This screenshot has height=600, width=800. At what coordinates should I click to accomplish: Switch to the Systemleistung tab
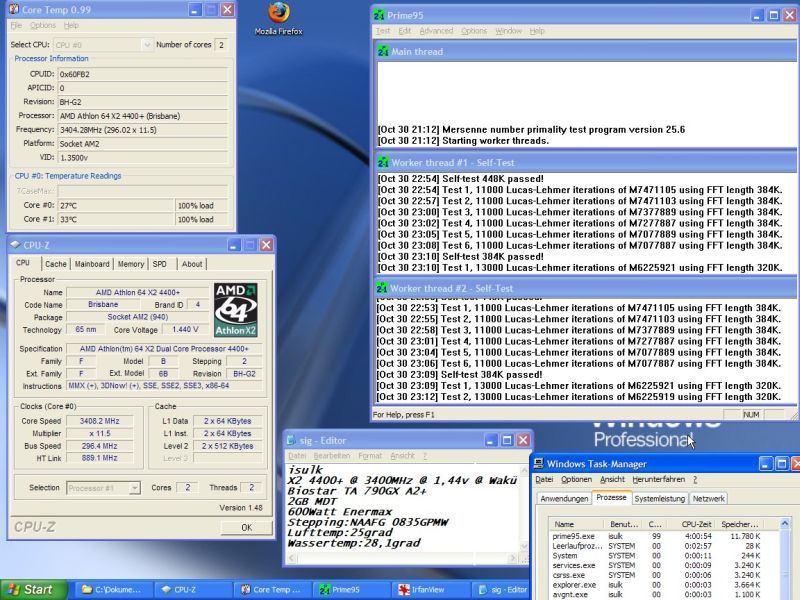tap(660, 498)
